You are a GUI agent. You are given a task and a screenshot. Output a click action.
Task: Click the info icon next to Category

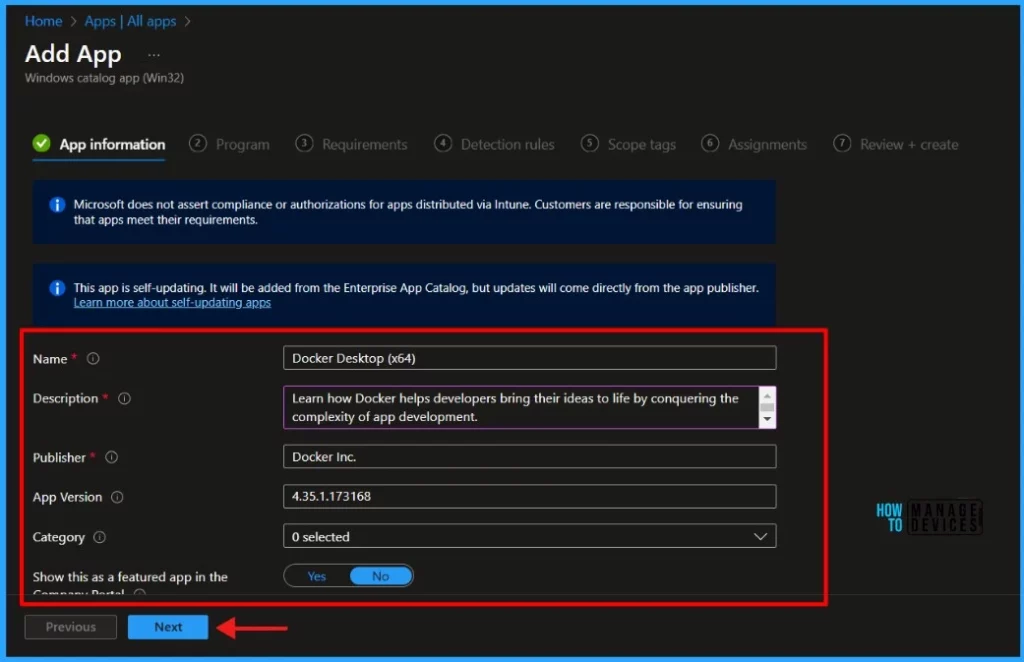(99, 537)
